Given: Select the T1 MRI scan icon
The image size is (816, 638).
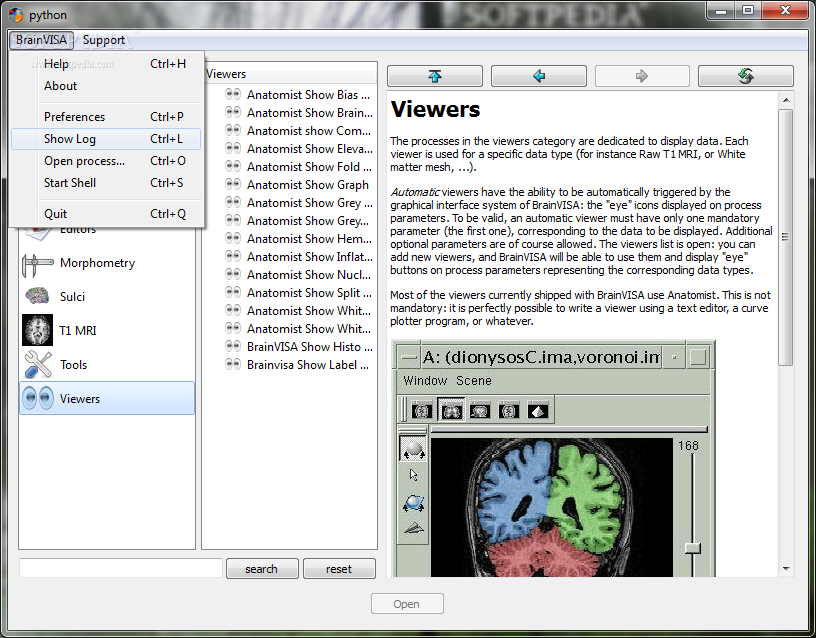Looking at the screenshot, I should [x=37, y=330].
